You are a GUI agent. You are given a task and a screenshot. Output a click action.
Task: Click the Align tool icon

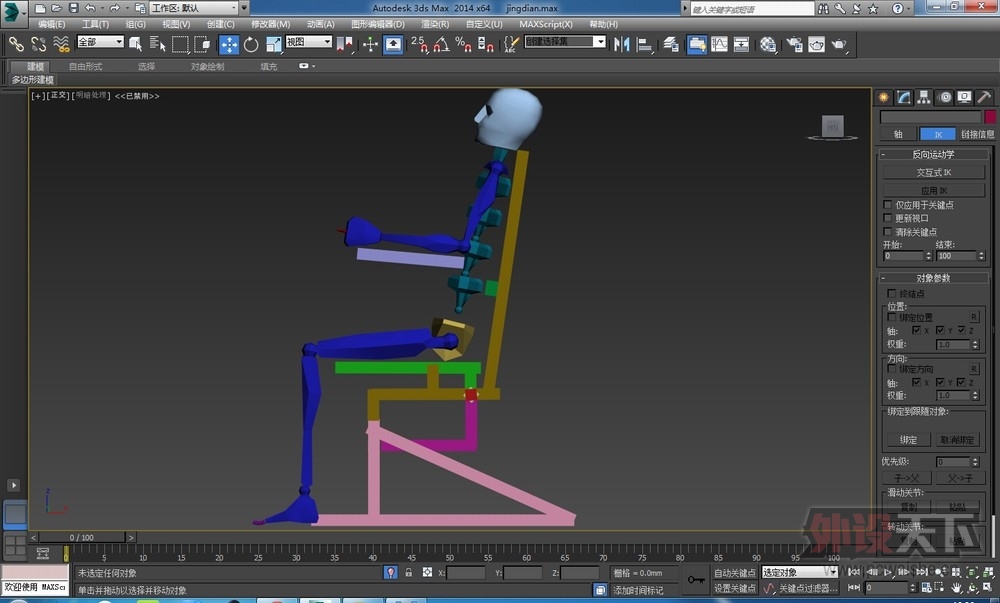point(645,44)
